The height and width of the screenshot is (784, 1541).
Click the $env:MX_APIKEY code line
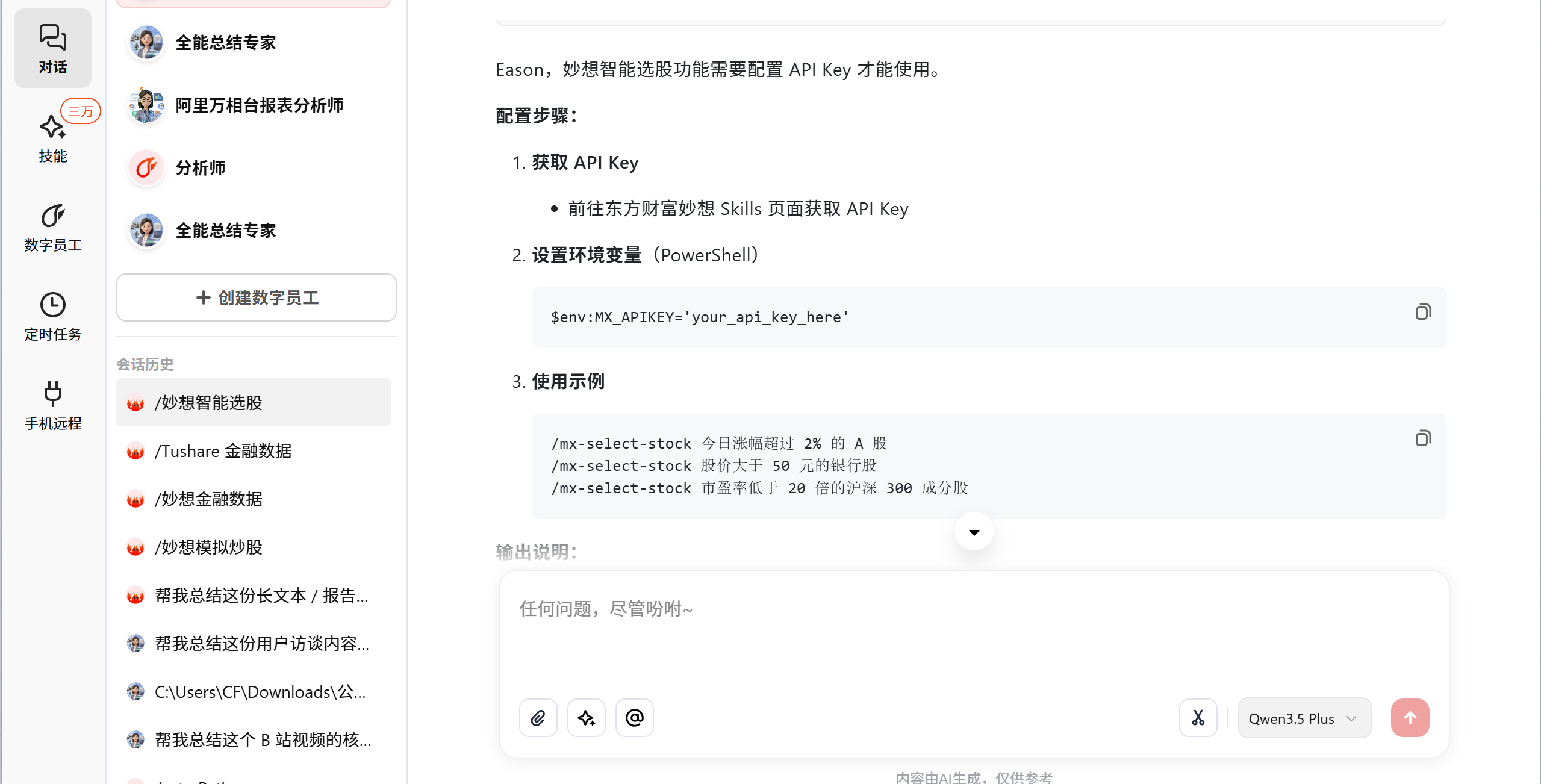point(700,317)
